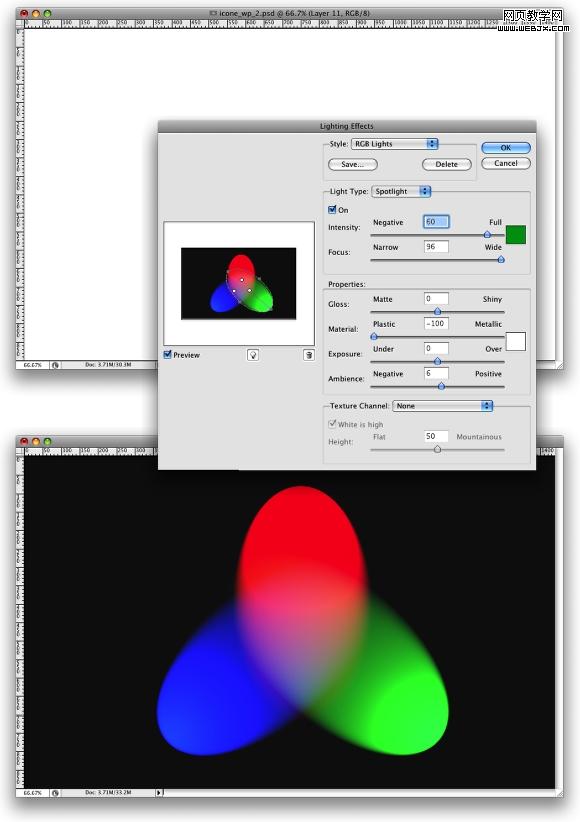580x822 pixels.
Task: Click the Height value field showing 50
Action: tap(436, 436)
